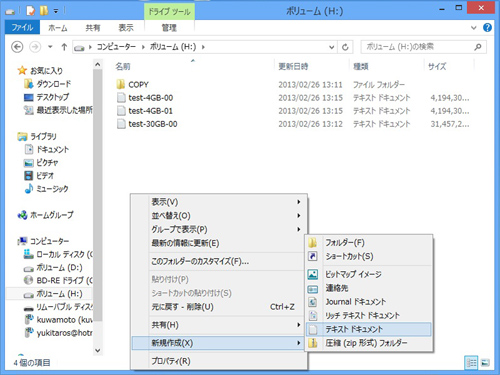The height and width of the screenshot is (375, 500).
Task: Sort by the 種類 column header
Action: click(x=361, y=66)
